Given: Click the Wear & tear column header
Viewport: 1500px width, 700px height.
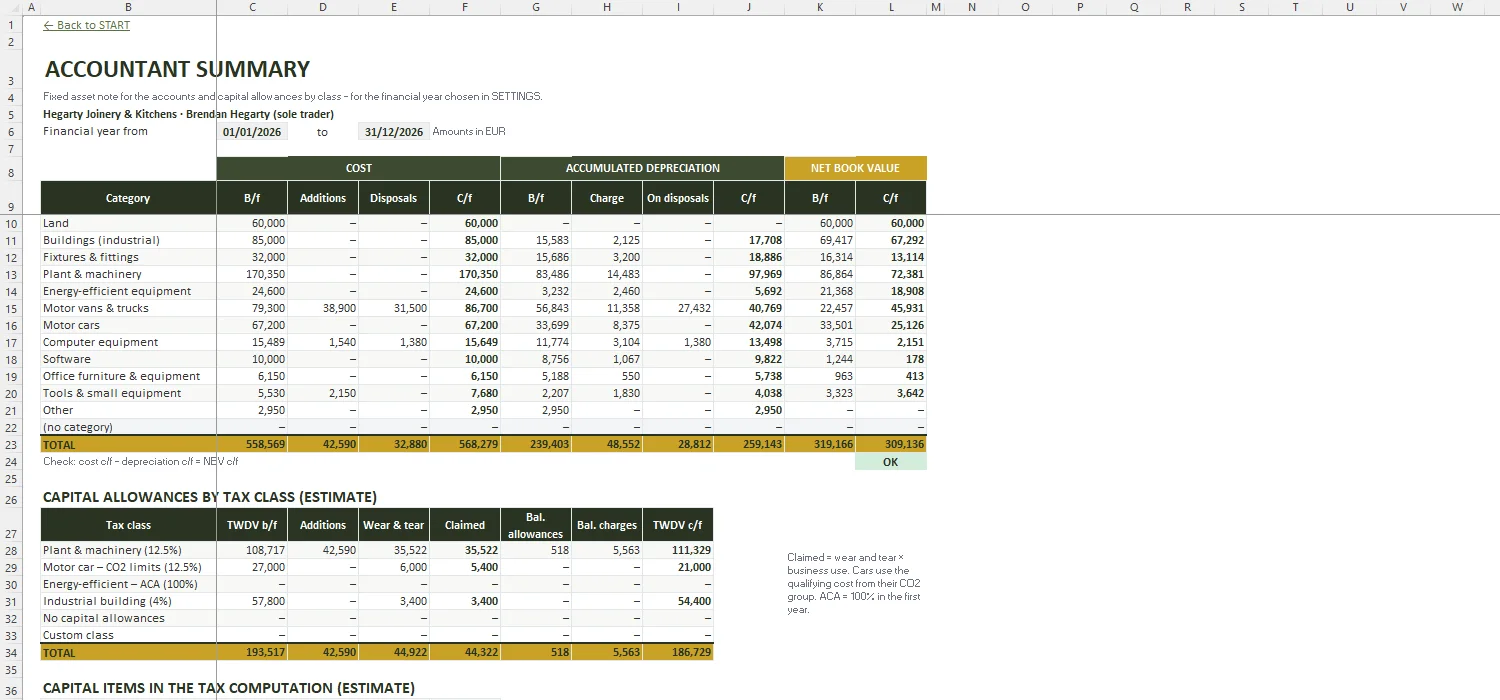Looking at the screenshot, I should (394, 525).
